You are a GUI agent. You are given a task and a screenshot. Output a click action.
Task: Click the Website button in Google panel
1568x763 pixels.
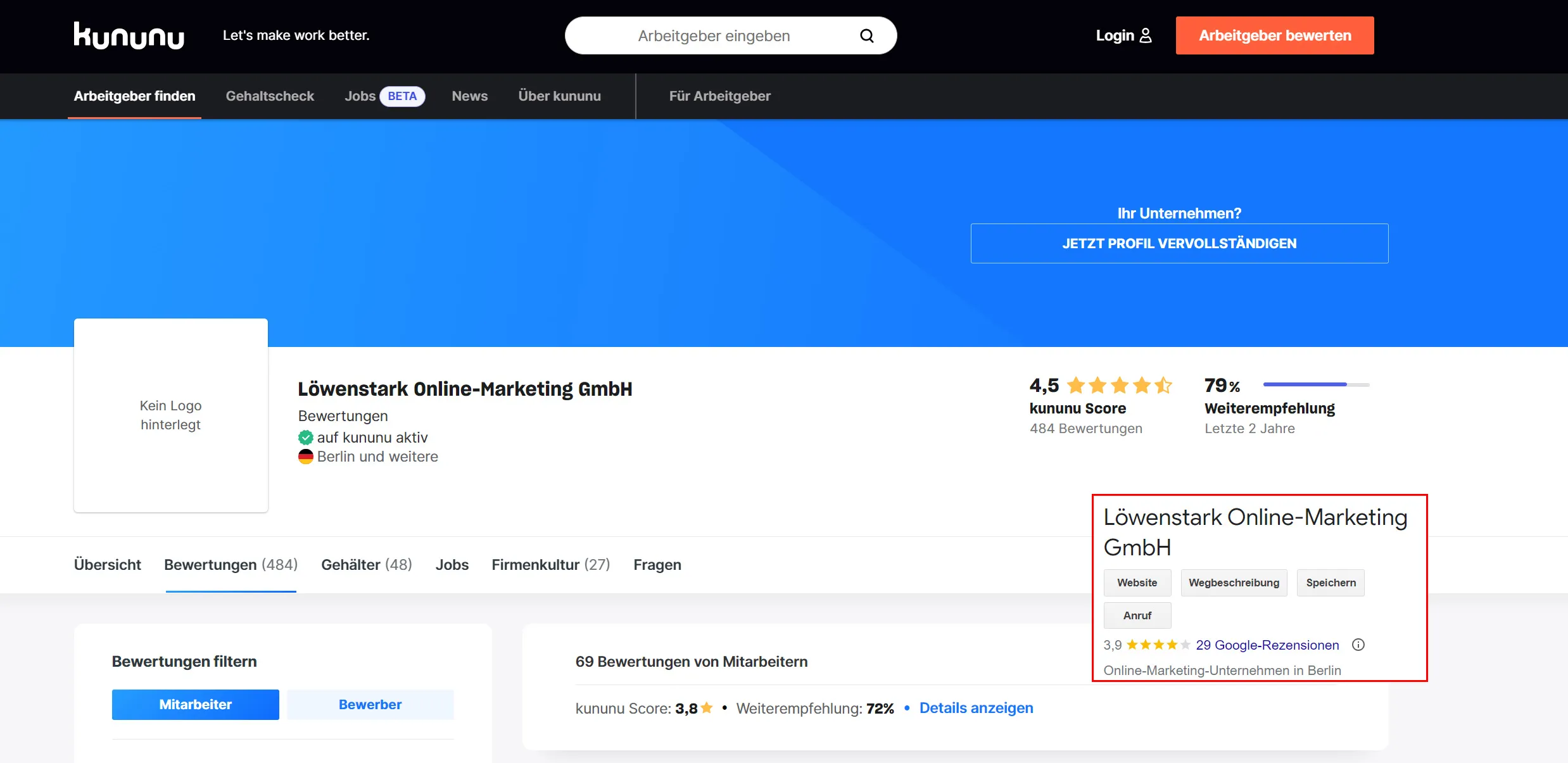[1137, 583]
